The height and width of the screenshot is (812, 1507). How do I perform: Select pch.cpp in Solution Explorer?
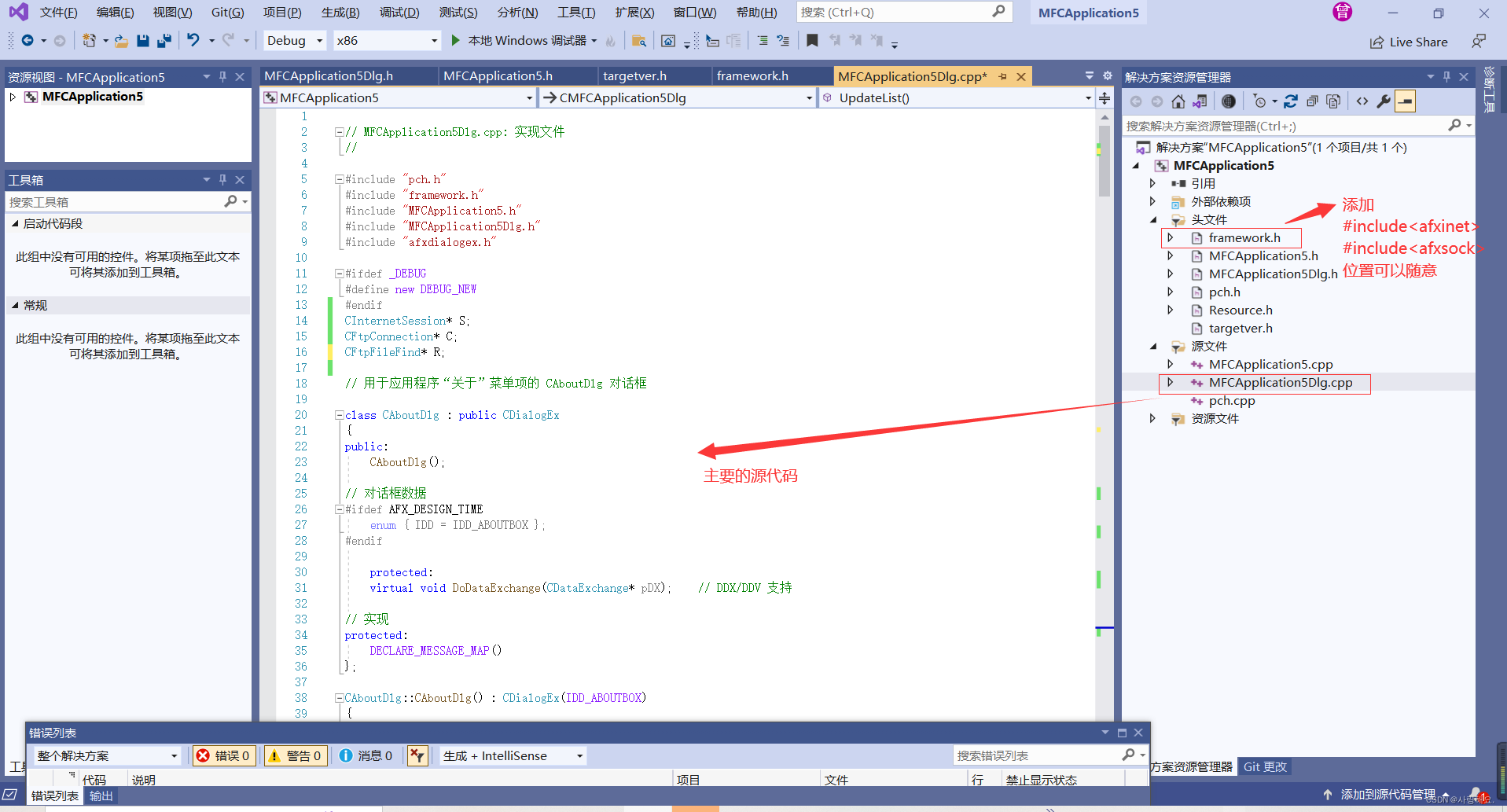coord(1232,400)
